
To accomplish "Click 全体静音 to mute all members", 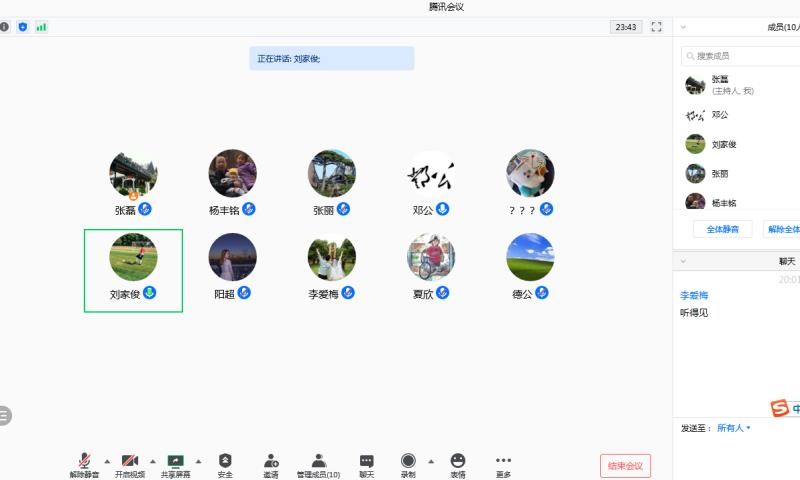I will [722, 229].
